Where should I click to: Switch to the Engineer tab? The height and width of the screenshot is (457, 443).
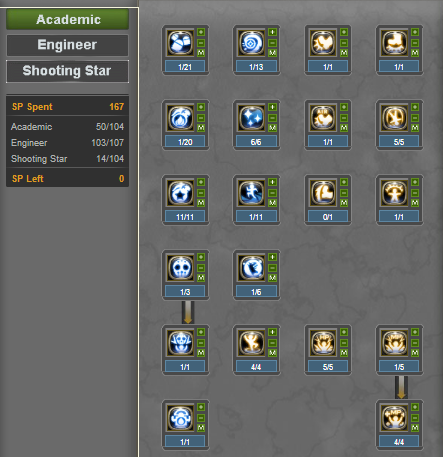67,45
